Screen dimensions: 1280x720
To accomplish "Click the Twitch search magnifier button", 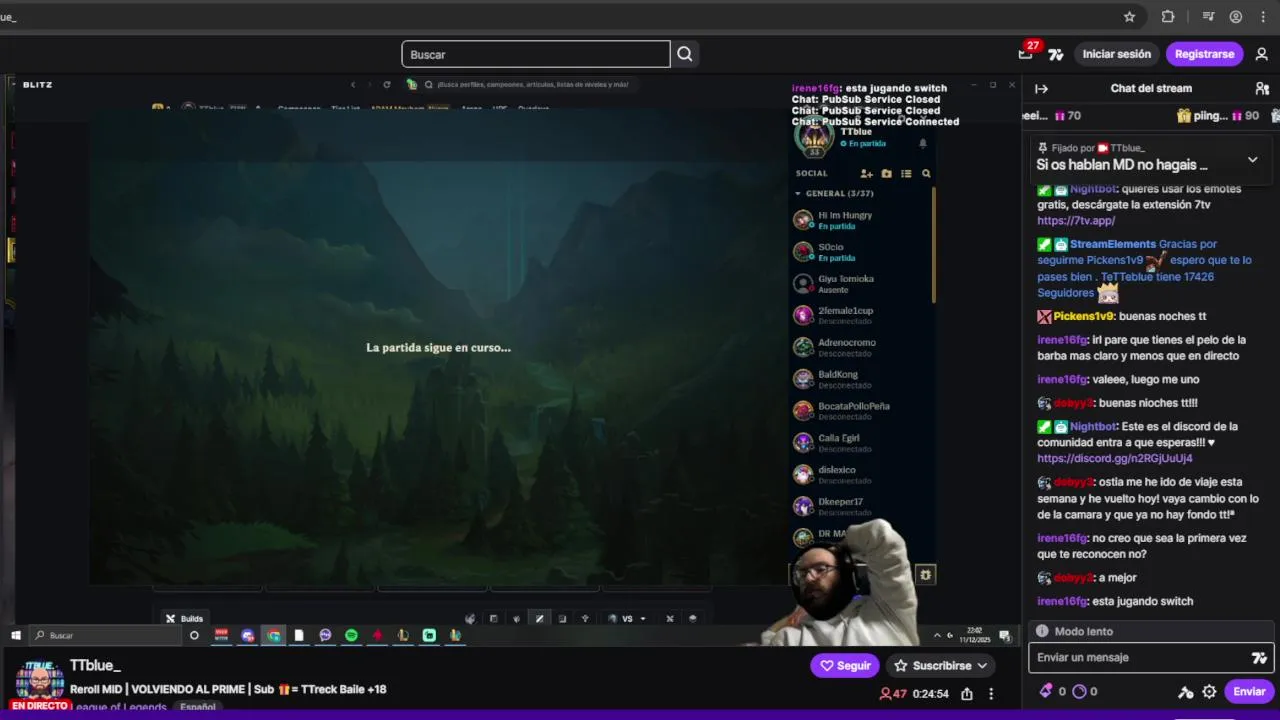I will (685, 54).
